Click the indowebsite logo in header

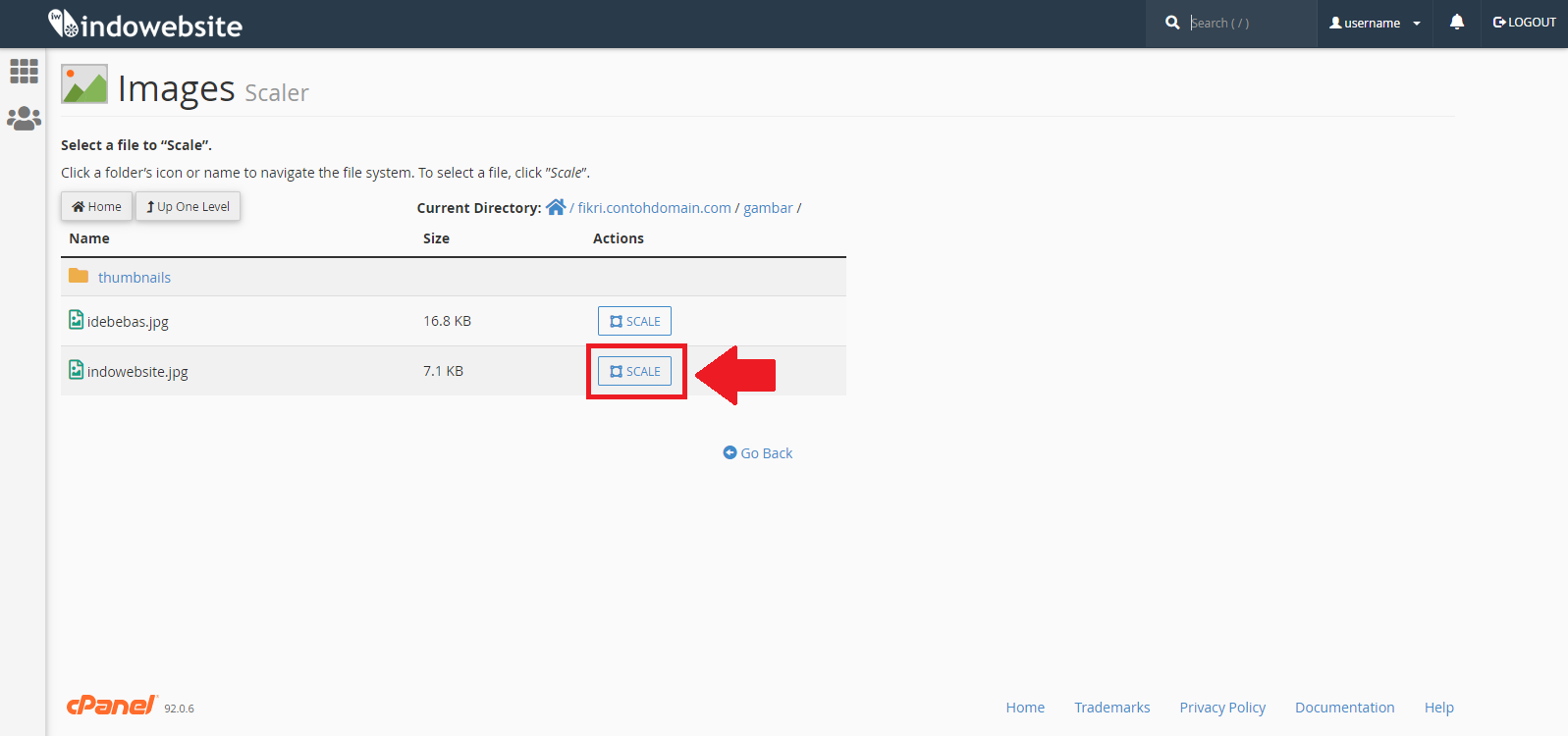pyautogui.click(x=145, y=25)
